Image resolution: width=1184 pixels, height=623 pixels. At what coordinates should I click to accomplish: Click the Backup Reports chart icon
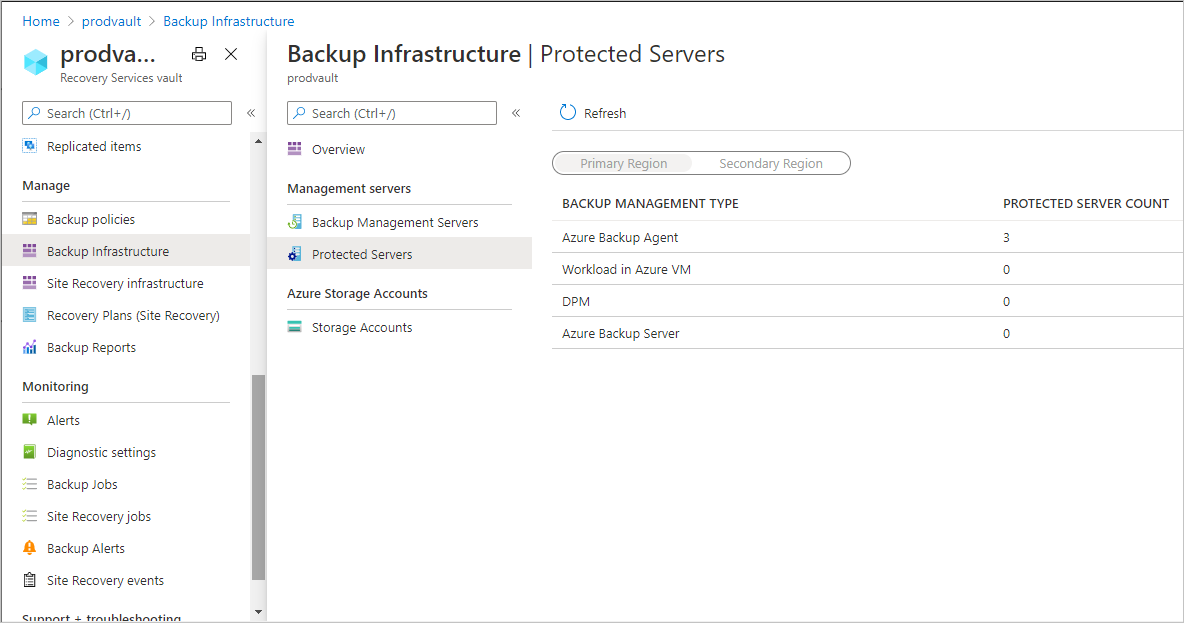click(x=29, y=348)
